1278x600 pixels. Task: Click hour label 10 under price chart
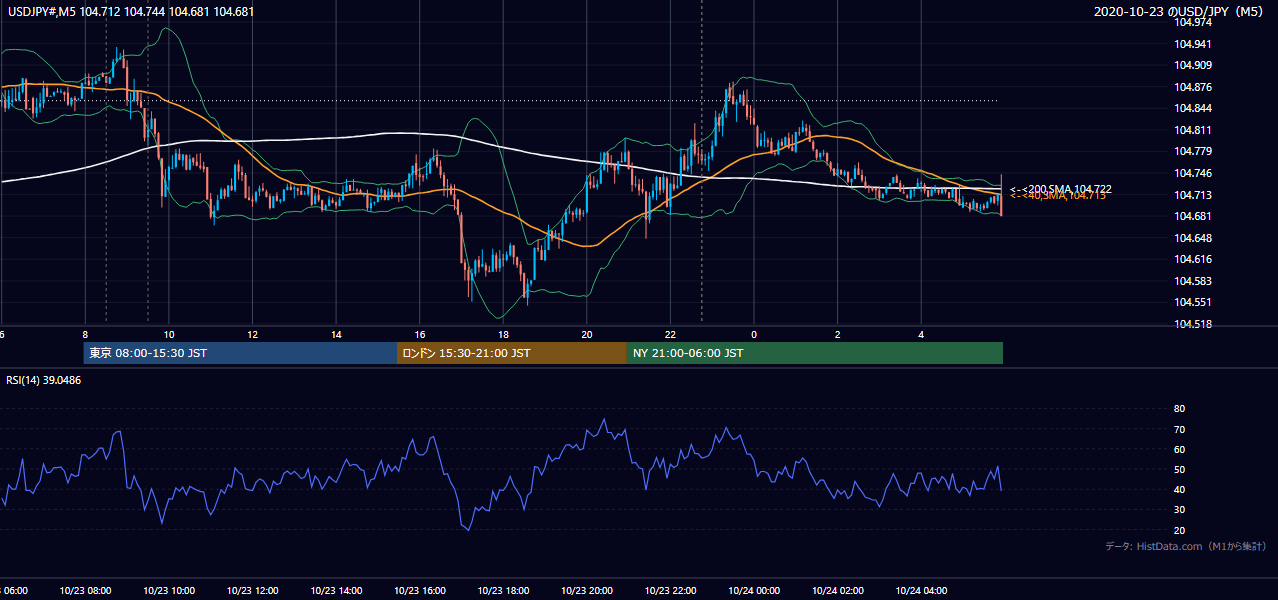169,335
